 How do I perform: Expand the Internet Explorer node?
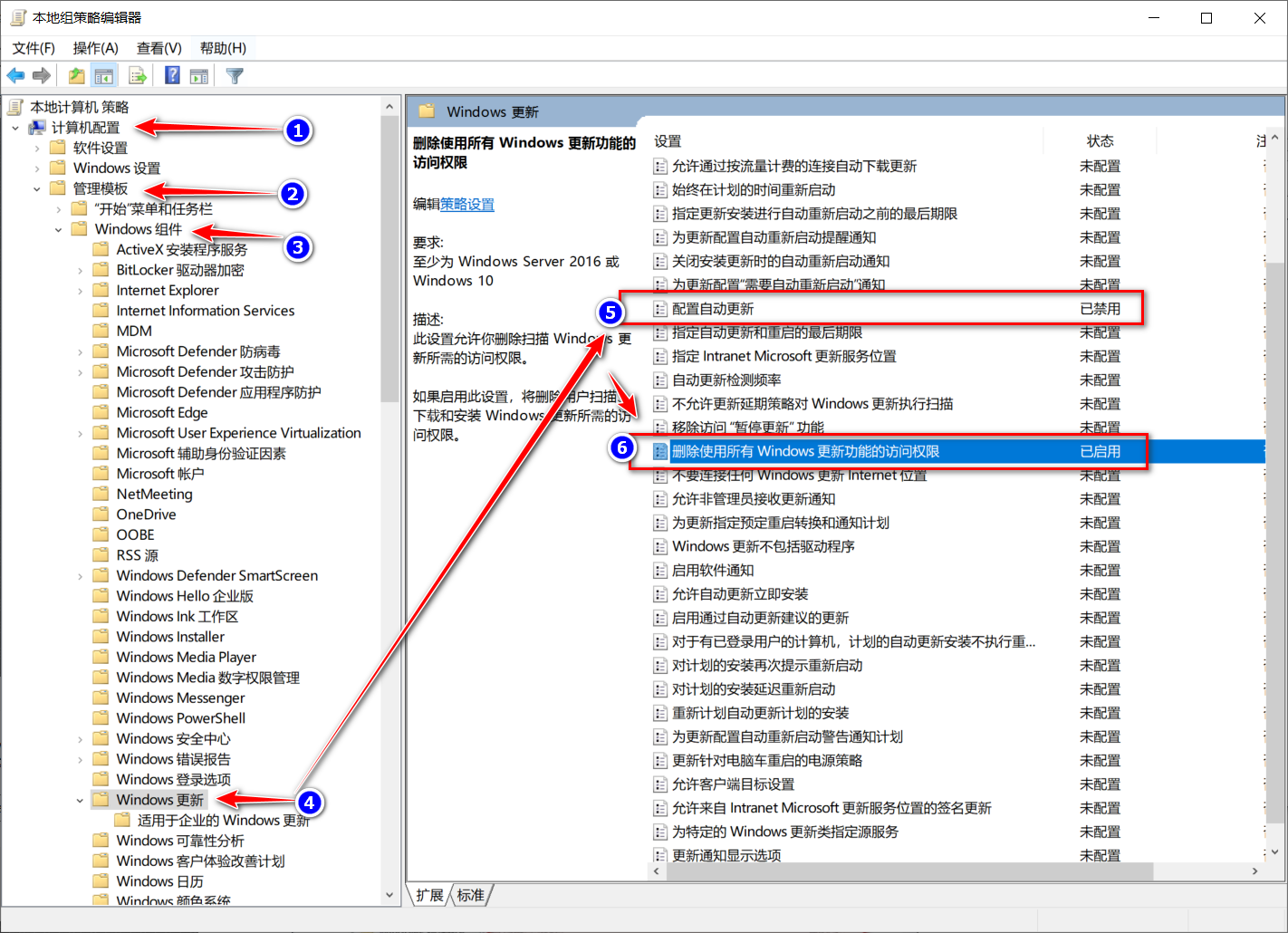[x=81, y=291]
